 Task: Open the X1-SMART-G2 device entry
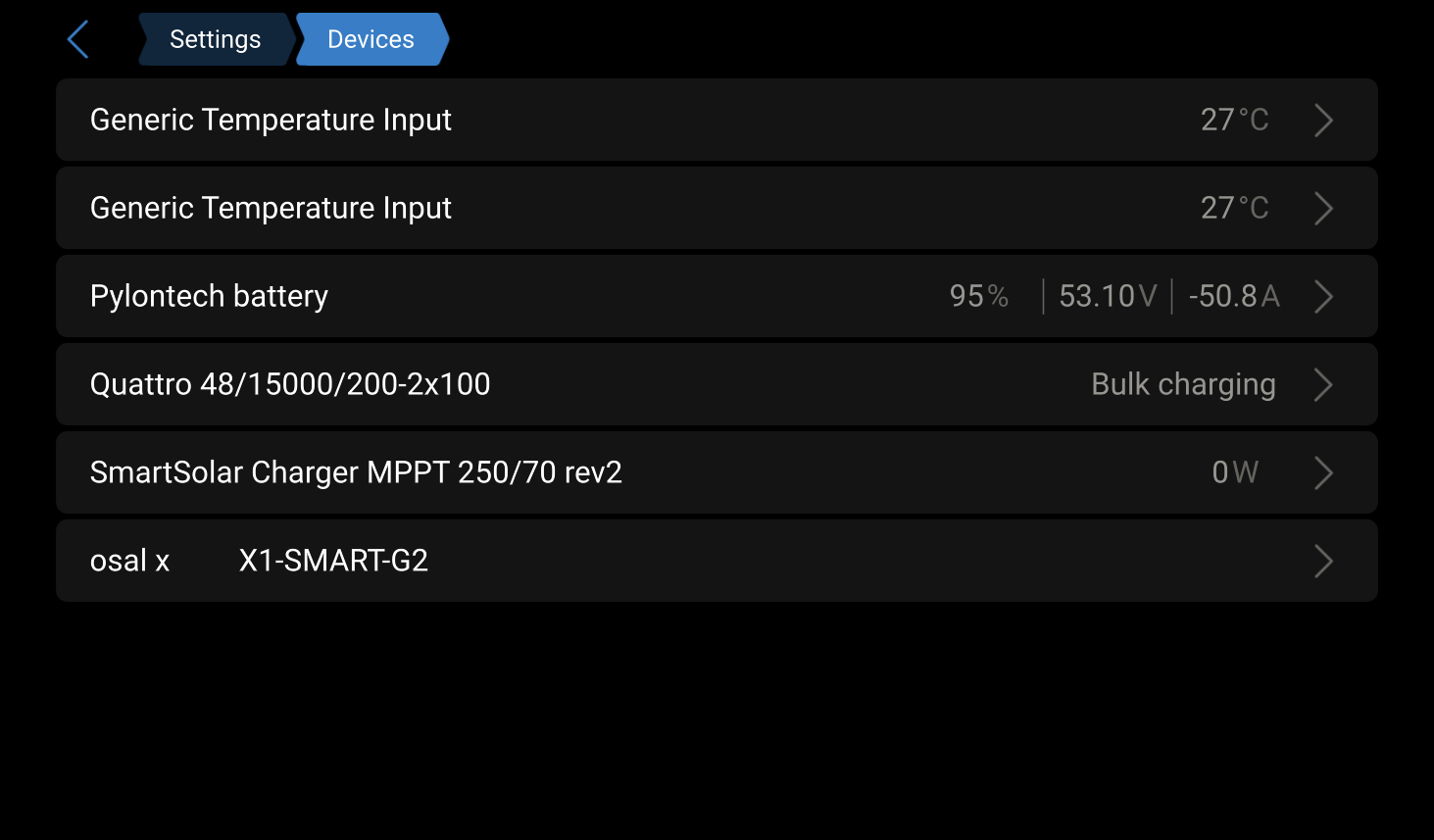coord(333,561)
